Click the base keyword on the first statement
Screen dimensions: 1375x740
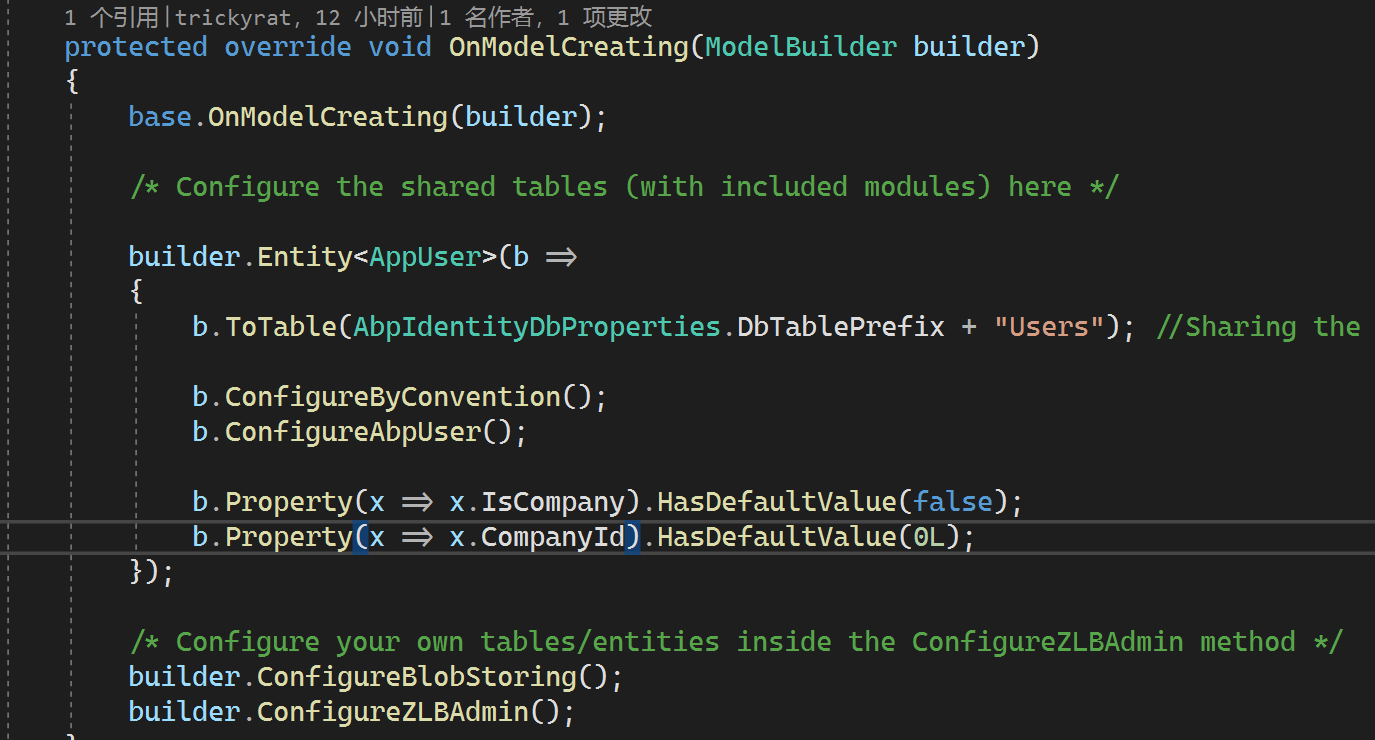[x=159, y=116]
